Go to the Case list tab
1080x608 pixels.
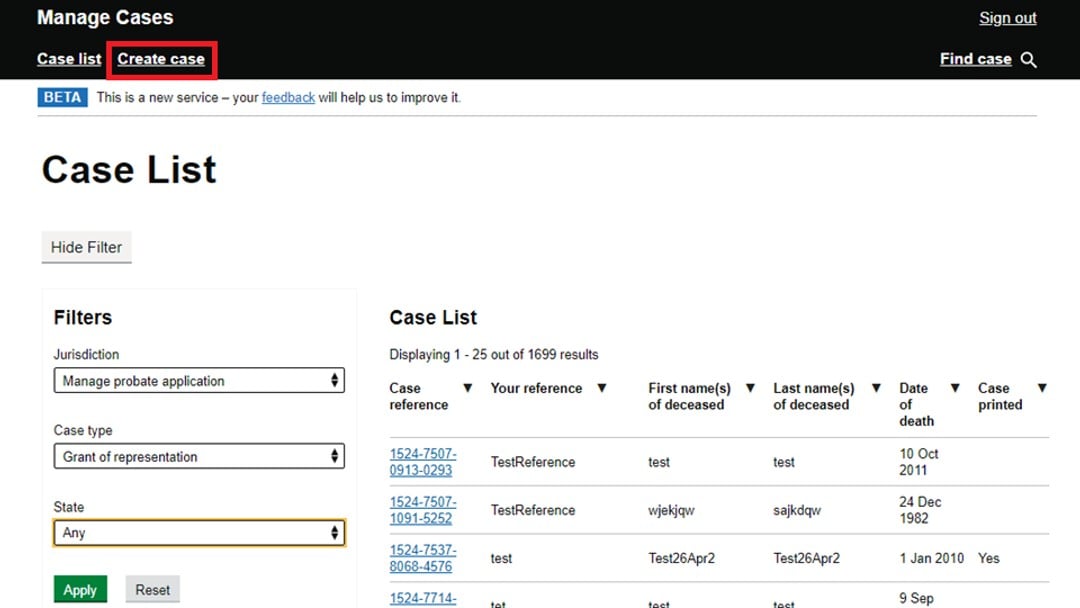pos(69,59)
